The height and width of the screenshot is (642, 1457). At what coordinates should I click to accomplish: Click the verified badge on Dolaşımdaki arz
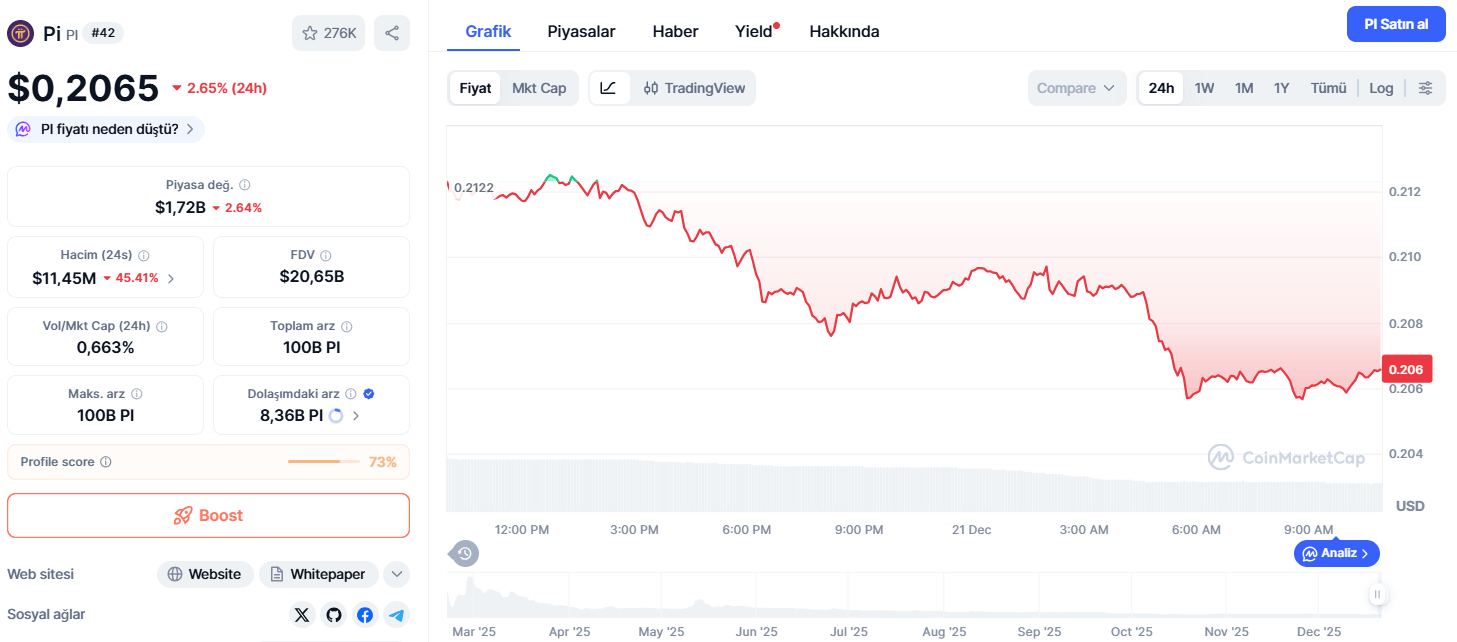click(369, 394)
